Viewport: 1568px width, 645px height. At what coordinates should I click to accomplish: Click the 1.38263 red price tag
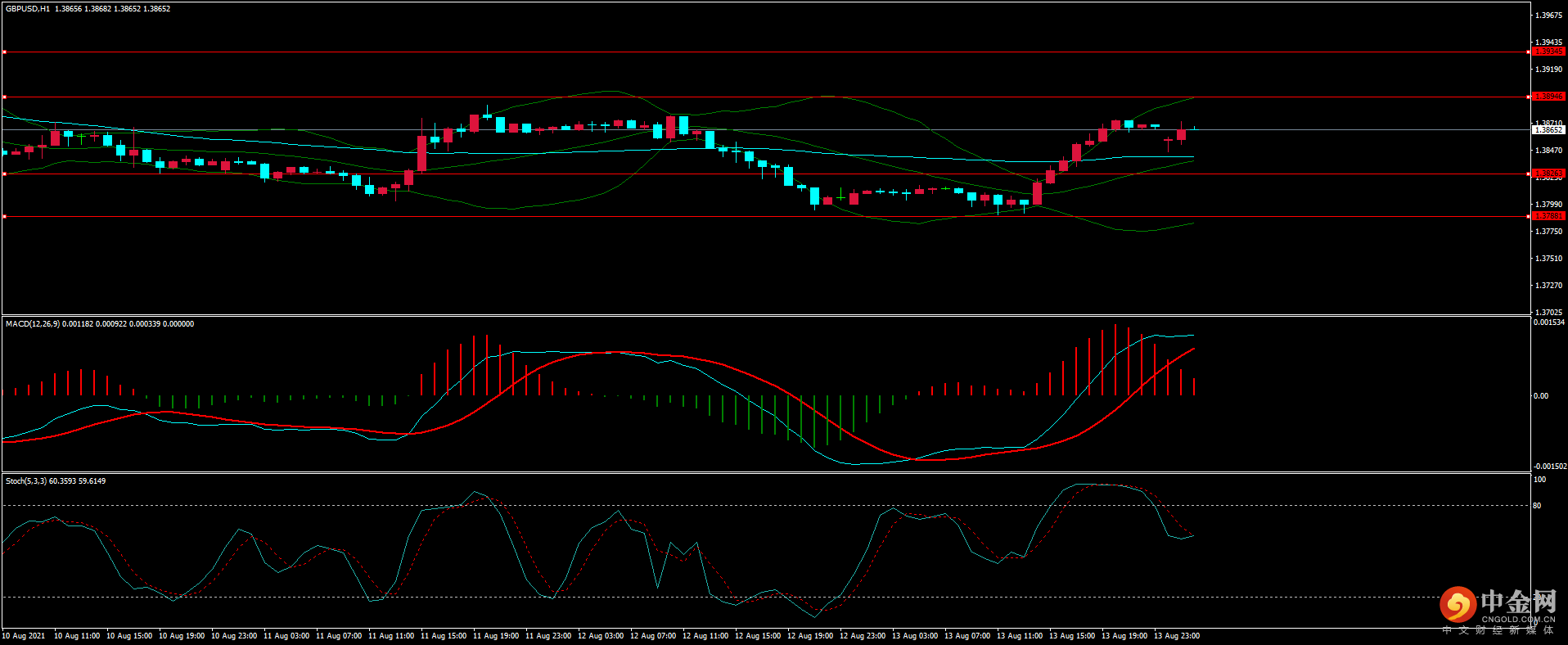coord(1548,174)
